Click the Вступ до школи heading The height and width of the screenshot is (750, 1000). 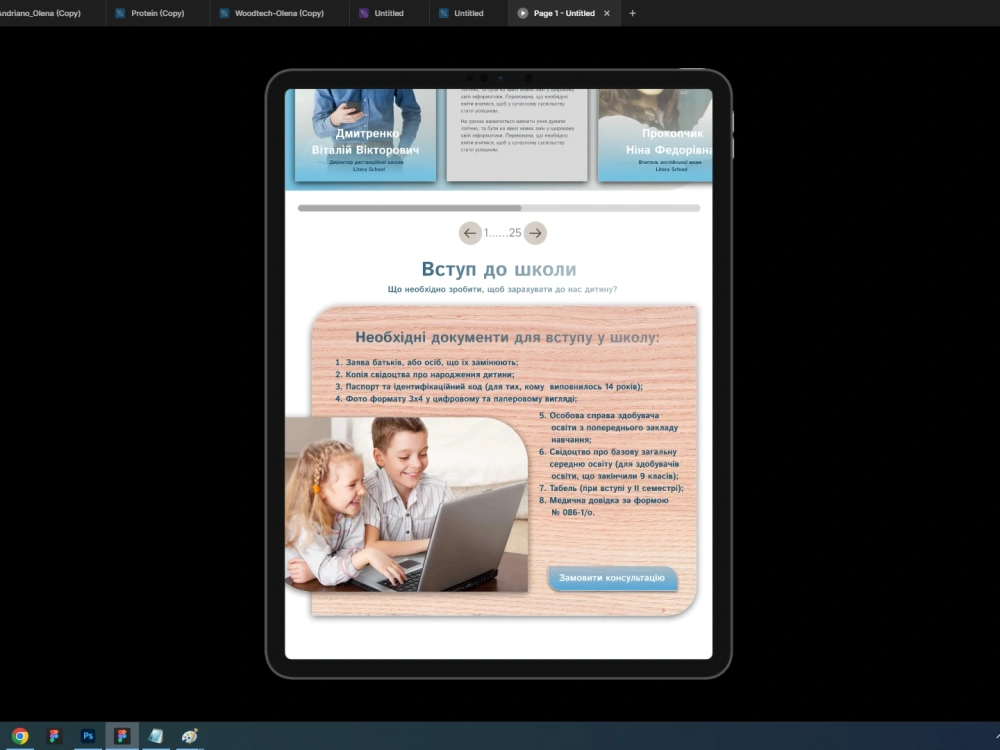pyautogui.click(x=499, y=269)
